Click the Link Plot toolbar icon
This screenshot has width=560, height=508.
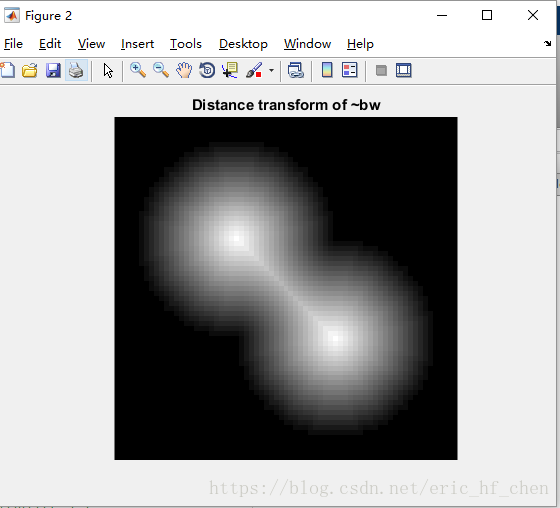pyautogui.click(x=296, y=70)
